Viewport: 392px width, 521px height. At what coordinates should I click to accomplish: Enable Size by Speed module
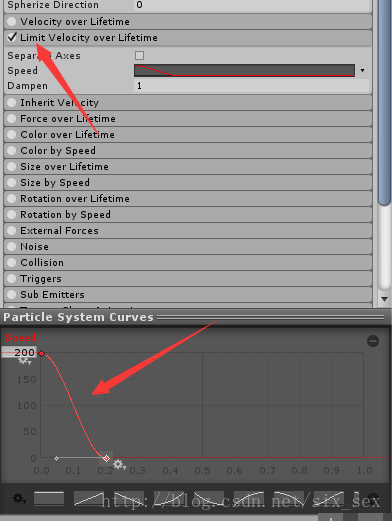(x=12, y=182)
